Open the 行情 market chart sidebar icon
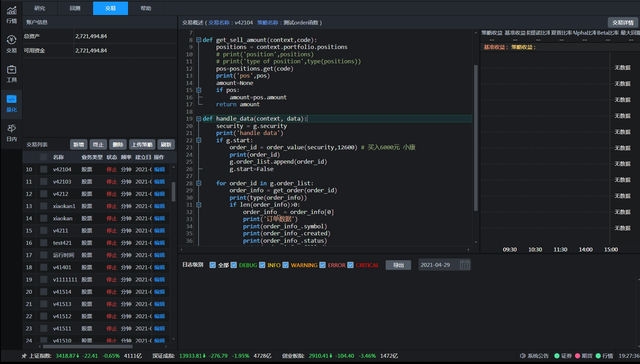The width and height of the screenshot is (640, 364). pos(11,10)
